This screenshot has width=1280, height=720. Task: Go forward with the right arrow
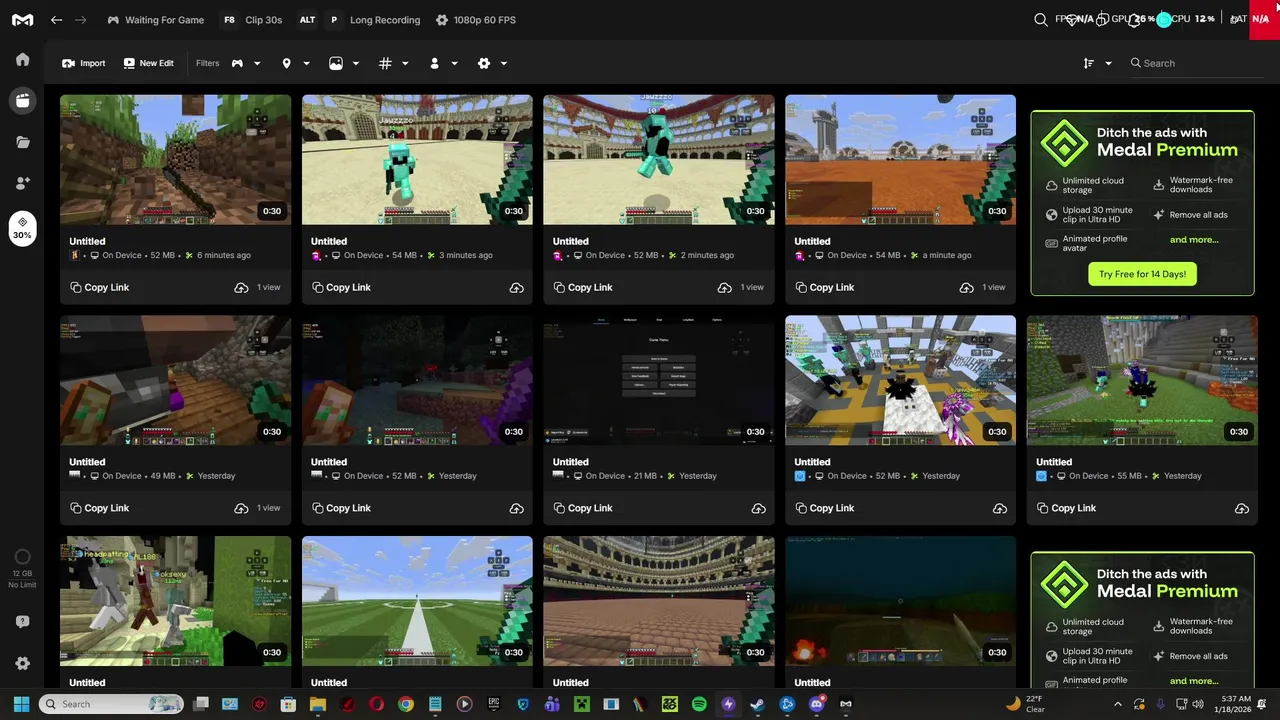pos(81,20)
